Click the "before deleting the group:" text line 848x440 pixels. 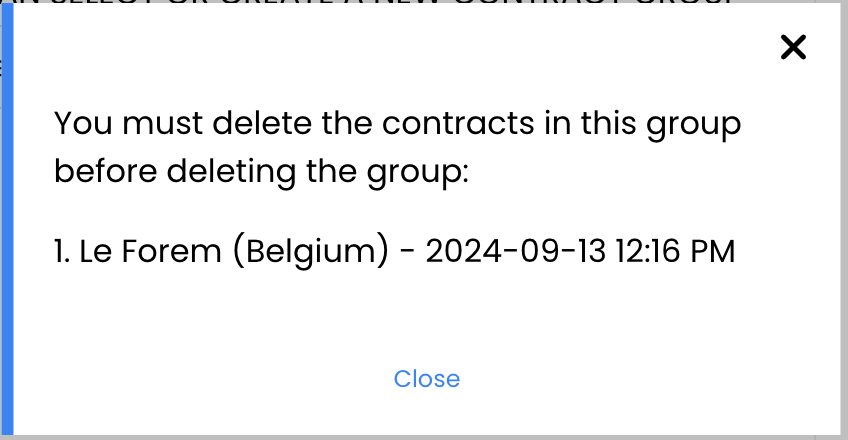pos(261,172)
